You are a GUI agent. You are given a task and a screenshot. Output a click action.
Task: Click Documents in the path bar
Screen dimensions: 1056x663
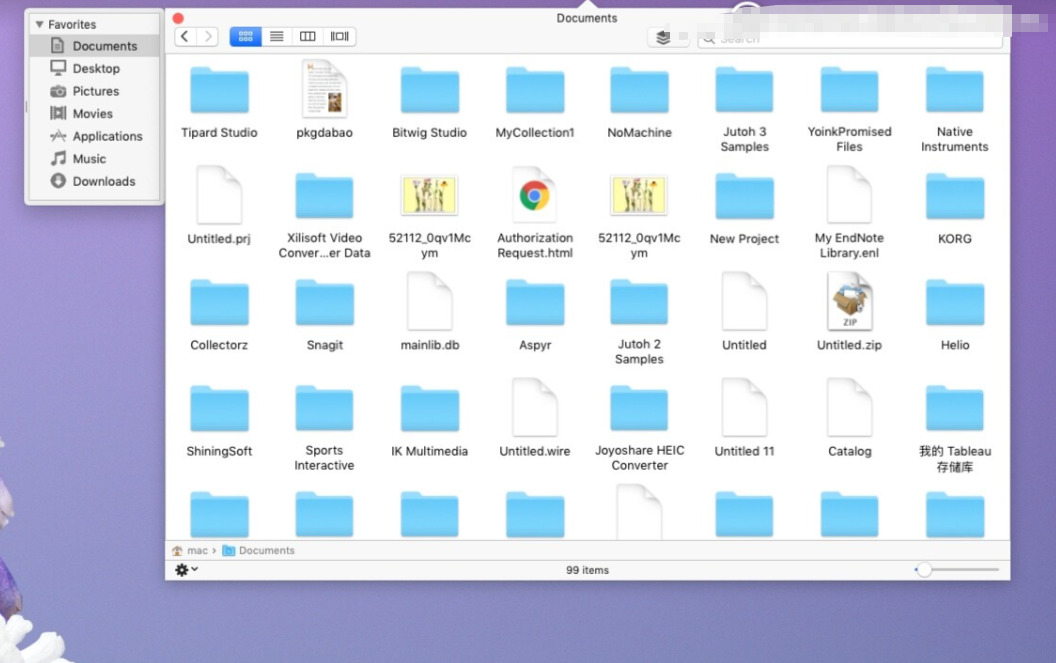tap(266, 550)
